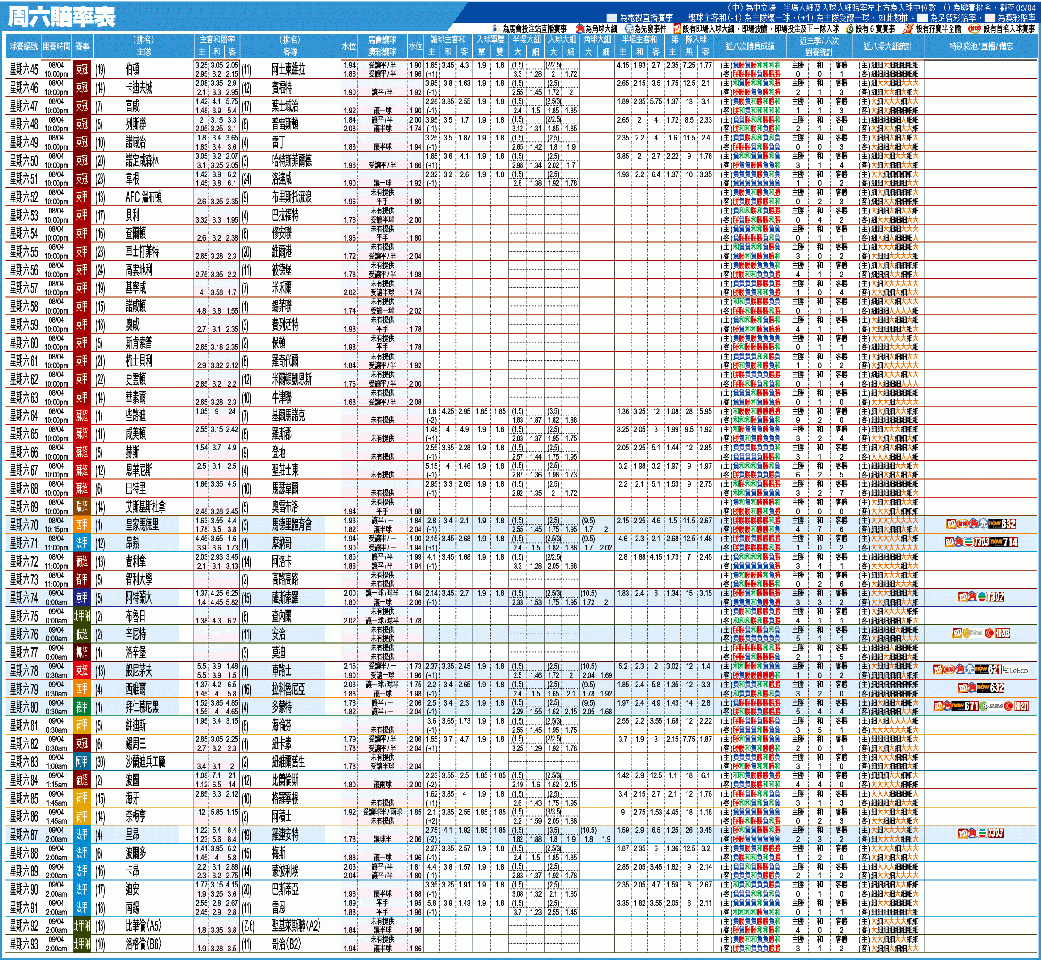
Task: Click the orange 即 badge in row 星期六70
Action: pyautogui.click(x=951, y=524)
